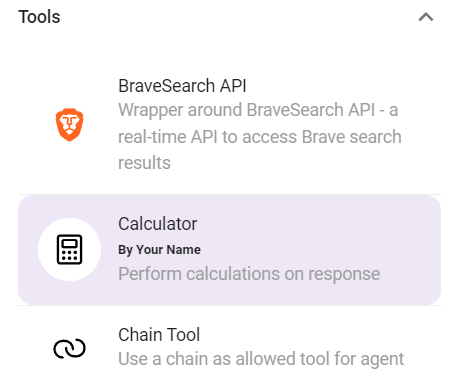
Task: Click the 'By Your Name' author label
Action: tap(159, 250)
